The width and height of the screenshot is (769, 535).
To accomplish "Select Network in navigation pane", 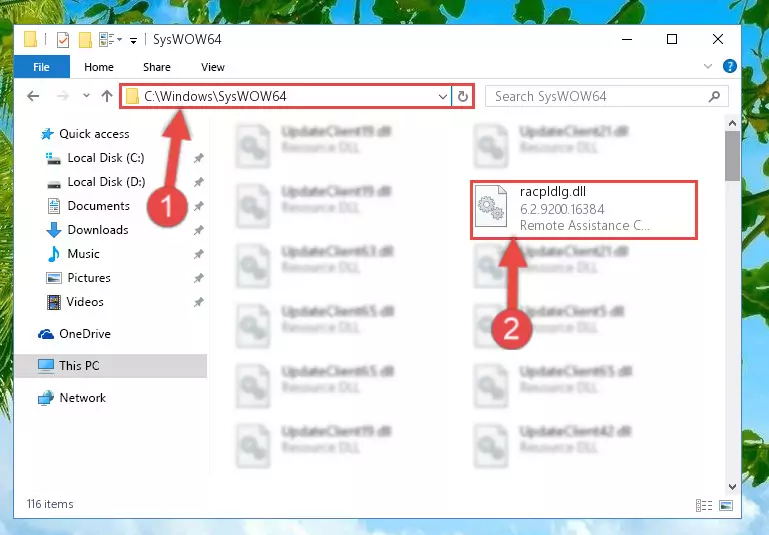I will (82, 398).
